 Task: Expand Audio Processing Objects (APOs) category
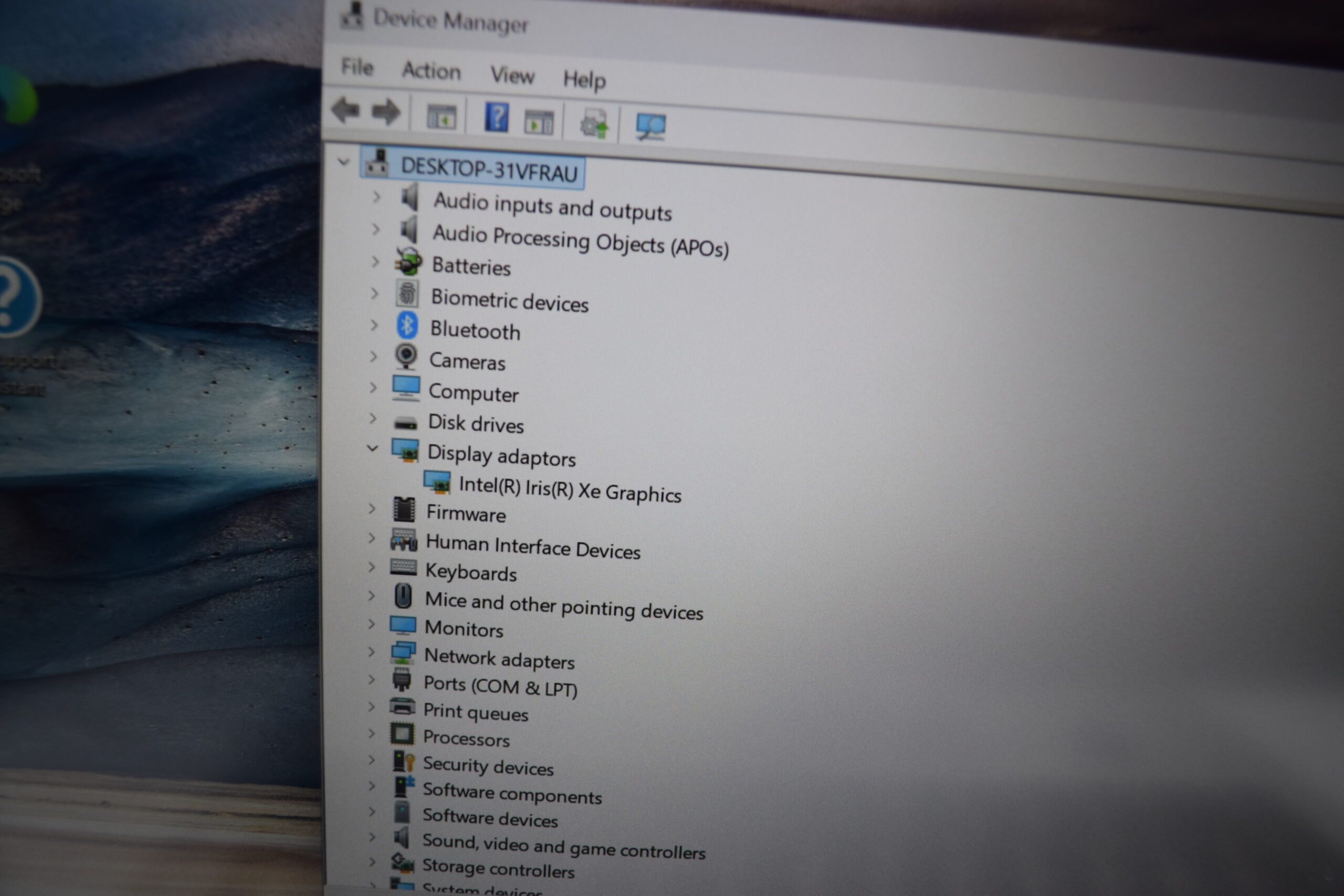[x=375, y=230]
